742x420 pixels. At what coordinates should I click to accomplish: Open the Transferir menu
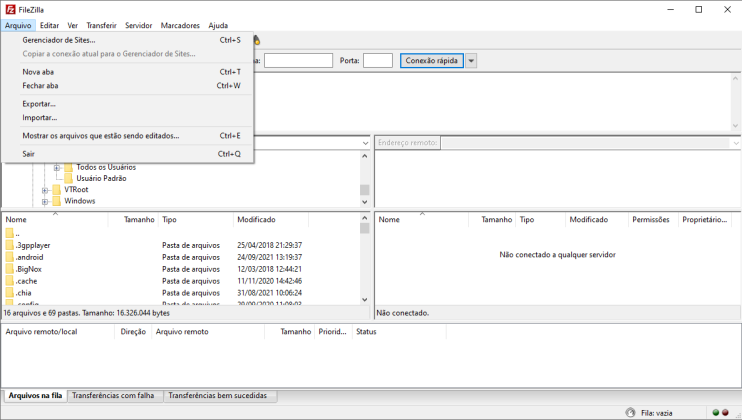(x=101, y=26)
